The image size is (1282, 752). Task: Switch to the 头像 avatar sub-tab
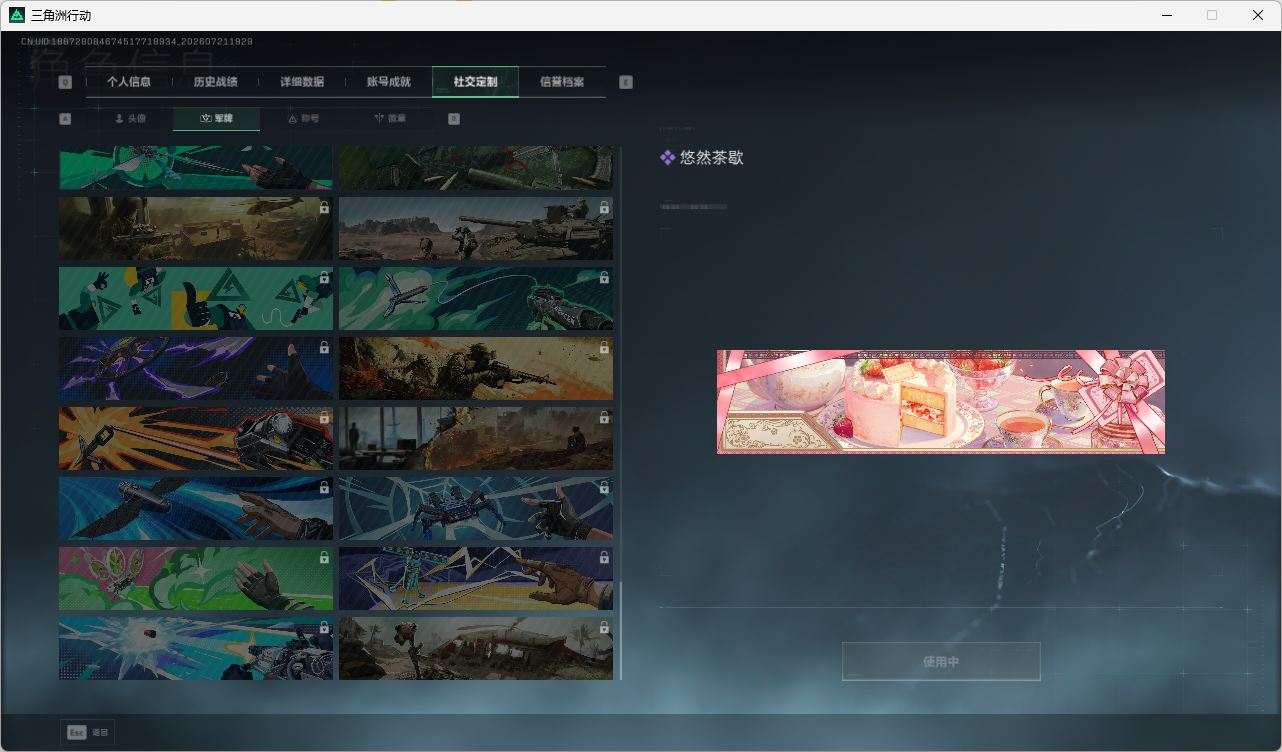[x=130, y=119]
